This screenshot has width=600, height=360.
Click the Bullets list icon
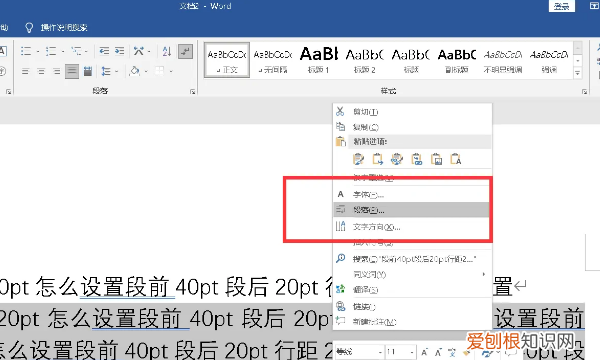coord(26,51)
